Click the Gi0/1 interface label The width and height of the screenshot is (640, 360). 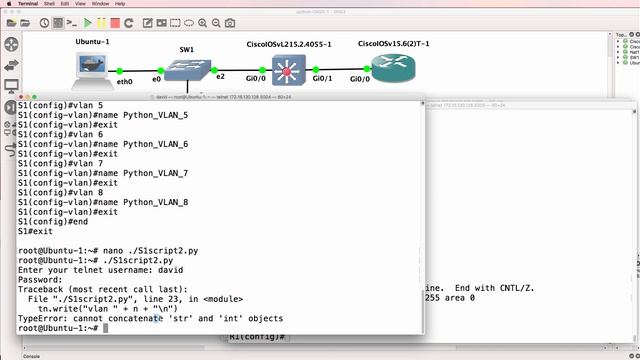(322, 78)
